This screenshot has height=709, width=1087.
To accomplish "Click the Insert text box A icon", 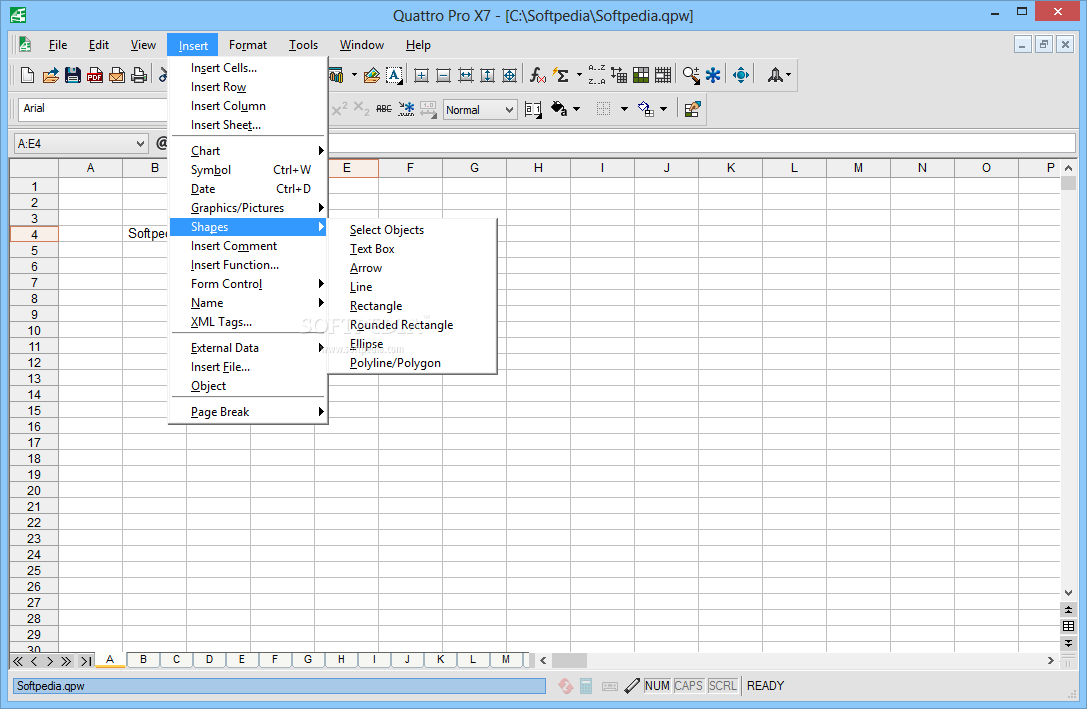I will tap(394, 75).
